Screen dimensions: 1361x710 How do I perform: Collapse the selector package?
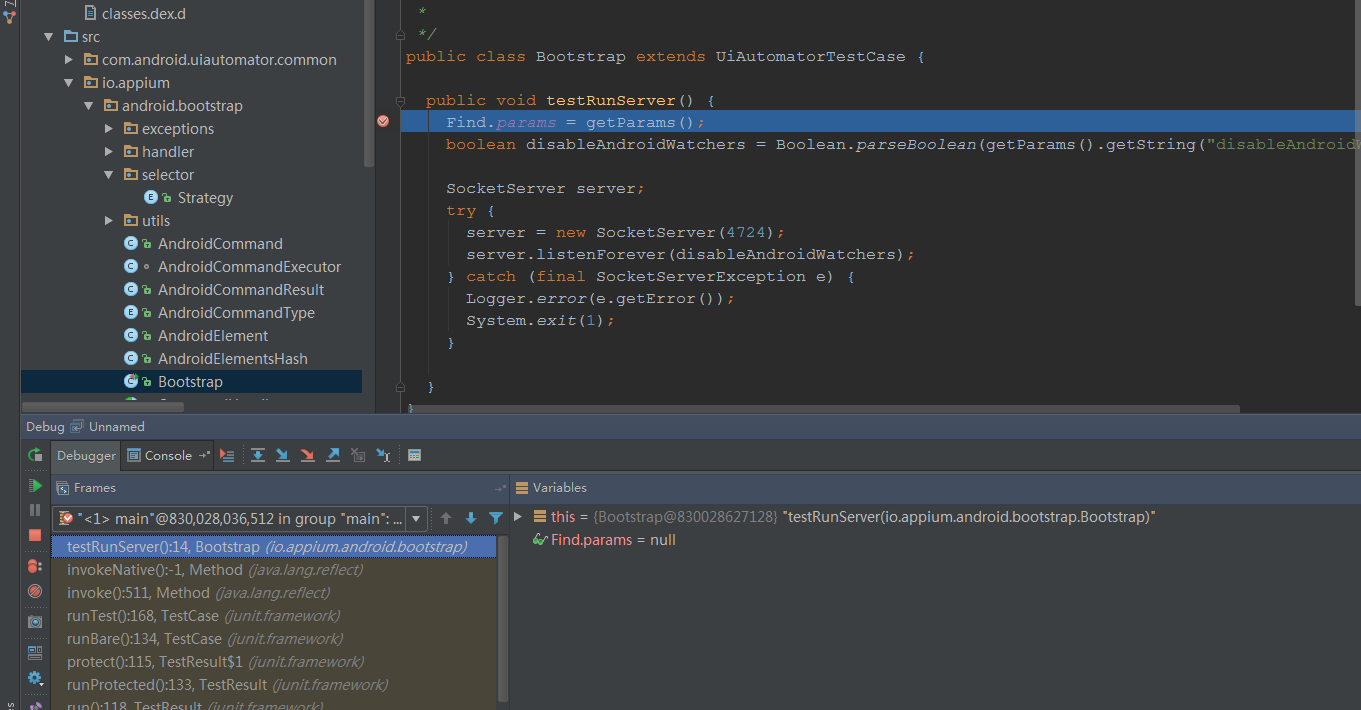(109, 175)
